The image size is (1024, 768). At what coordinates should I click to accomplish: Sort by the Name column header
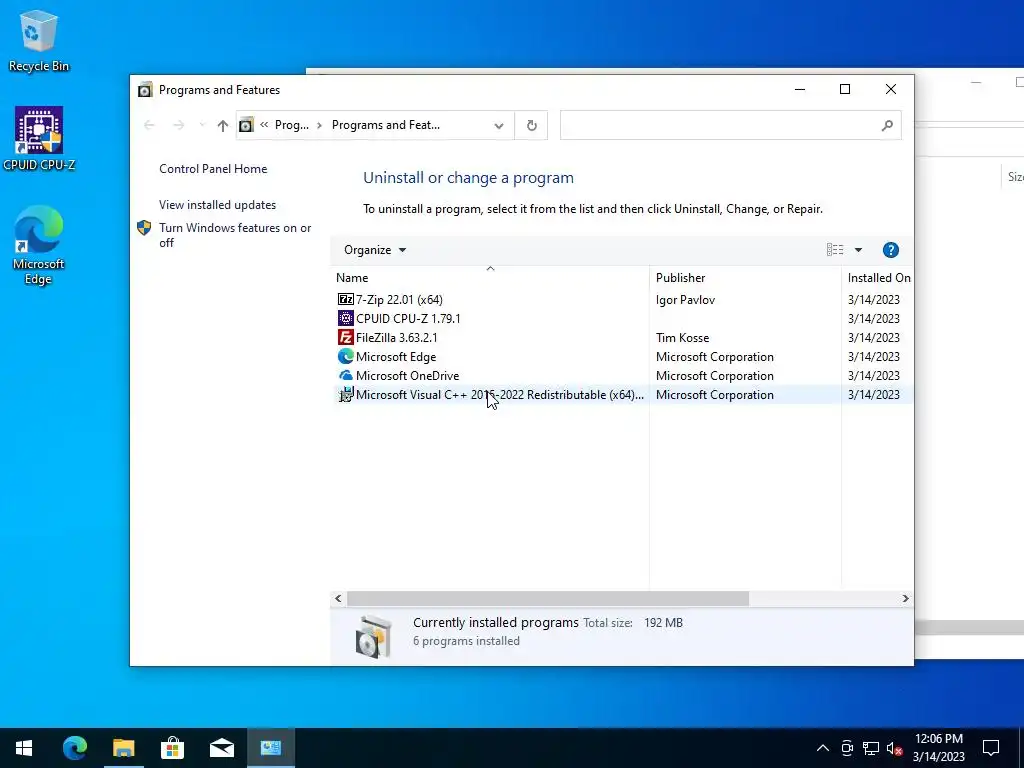352,278
